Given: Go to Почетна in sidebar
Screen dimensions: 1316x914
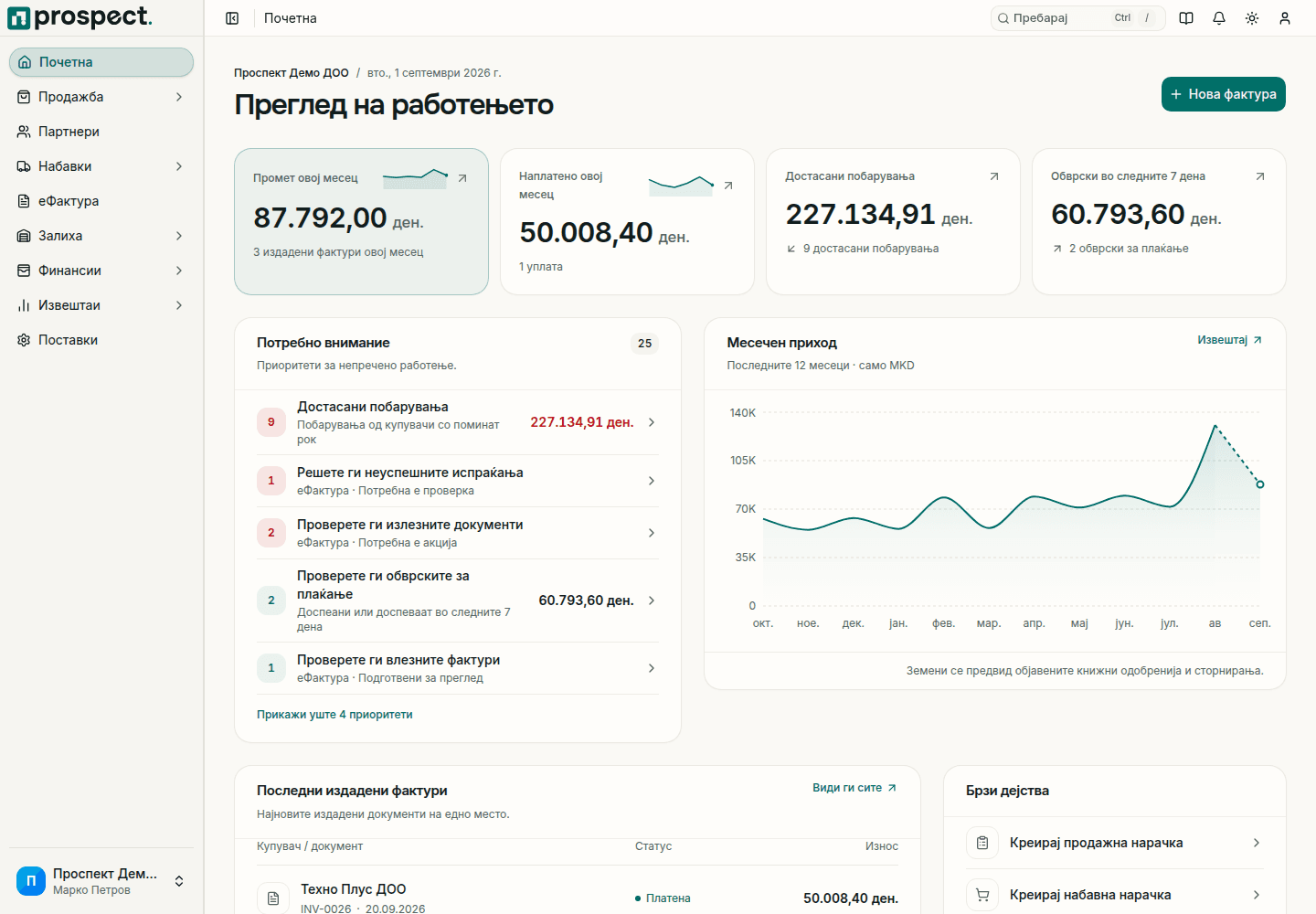Looking at the screenshot, I should (101, 62).
